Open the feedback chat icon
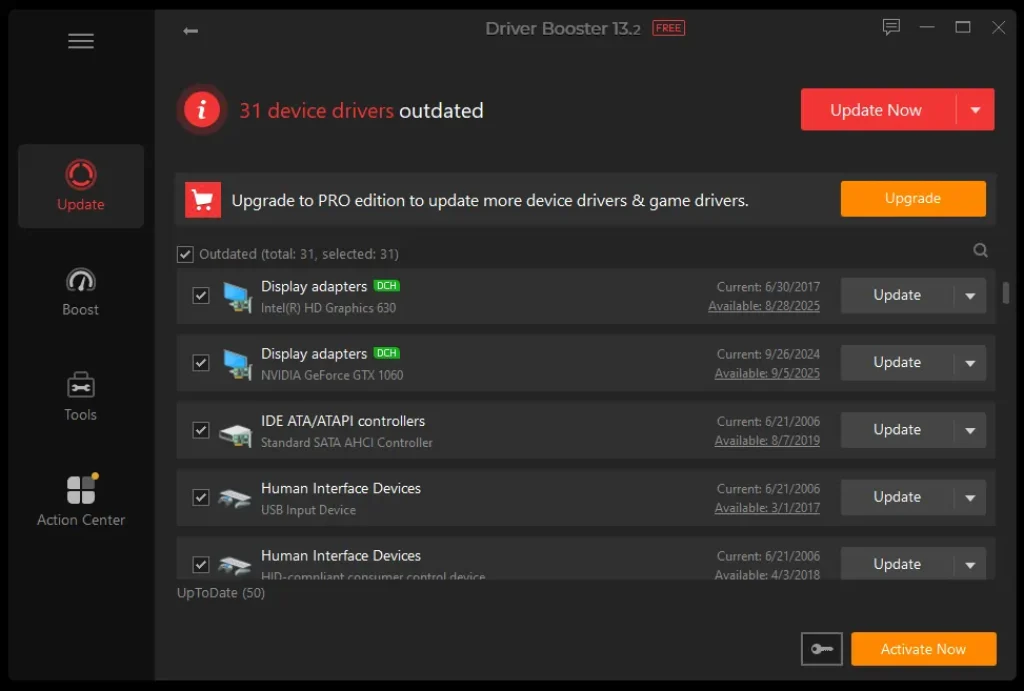This screenshot has width=1024, height=691. click(891, 27)
